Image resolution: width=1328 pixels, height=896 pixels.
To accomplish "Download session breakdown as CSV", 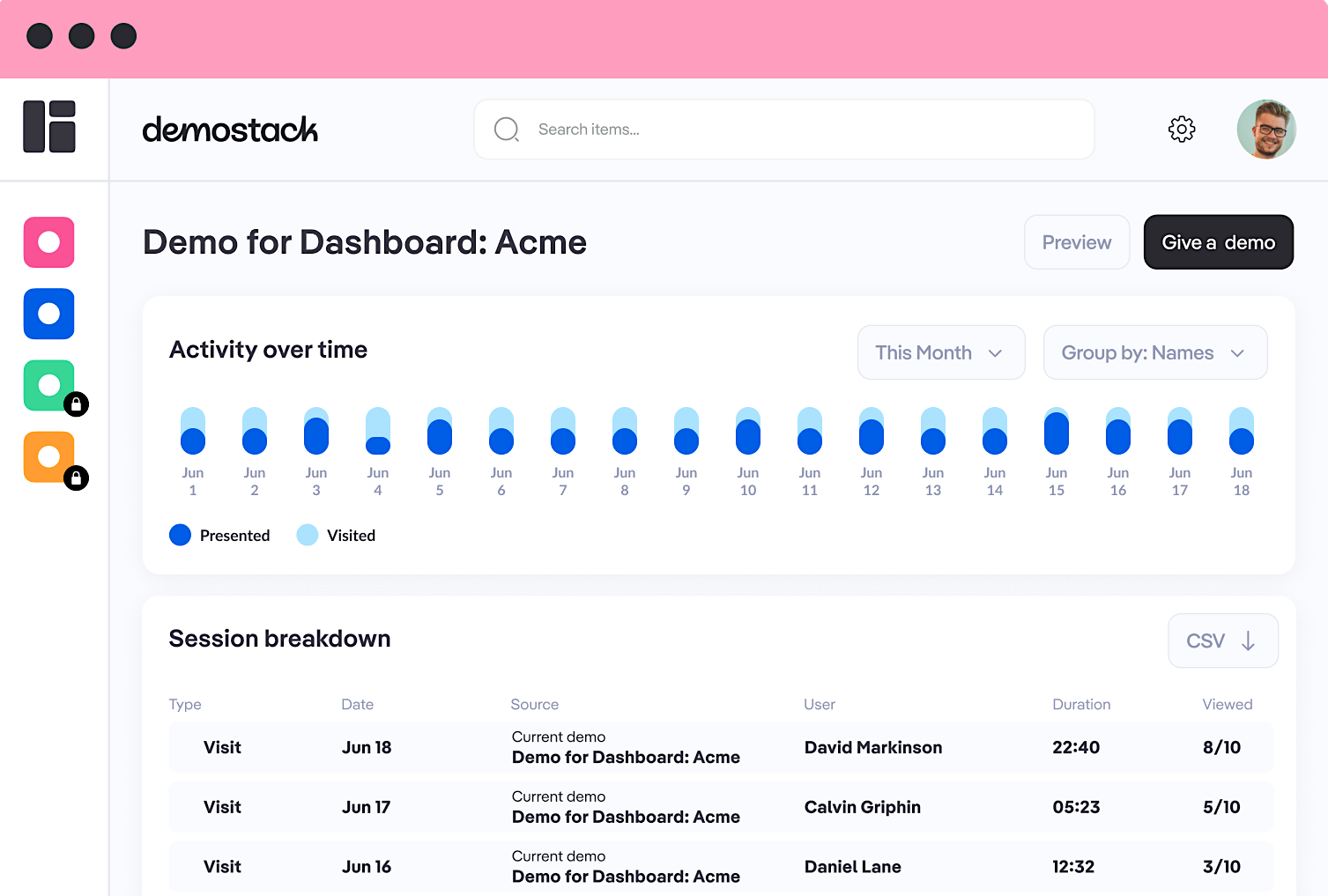I will click(x=1223, y=641).
